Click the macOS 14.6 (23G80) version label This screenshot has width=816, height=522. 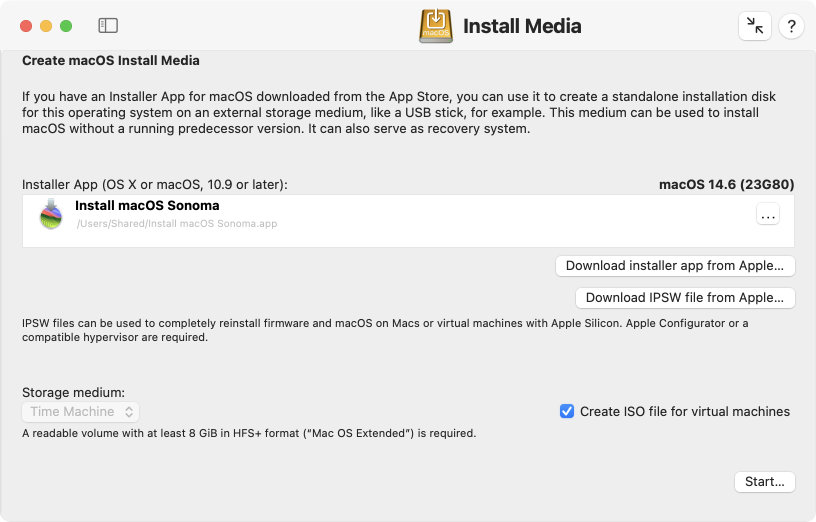(726, 185)
